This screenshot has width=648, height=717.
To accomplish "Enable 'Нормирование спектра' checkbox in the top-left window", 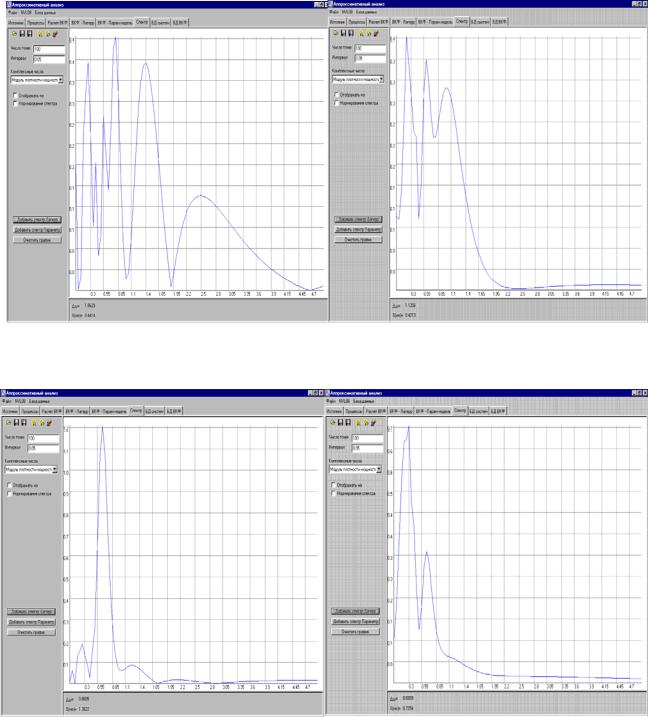I will (15, 104).
